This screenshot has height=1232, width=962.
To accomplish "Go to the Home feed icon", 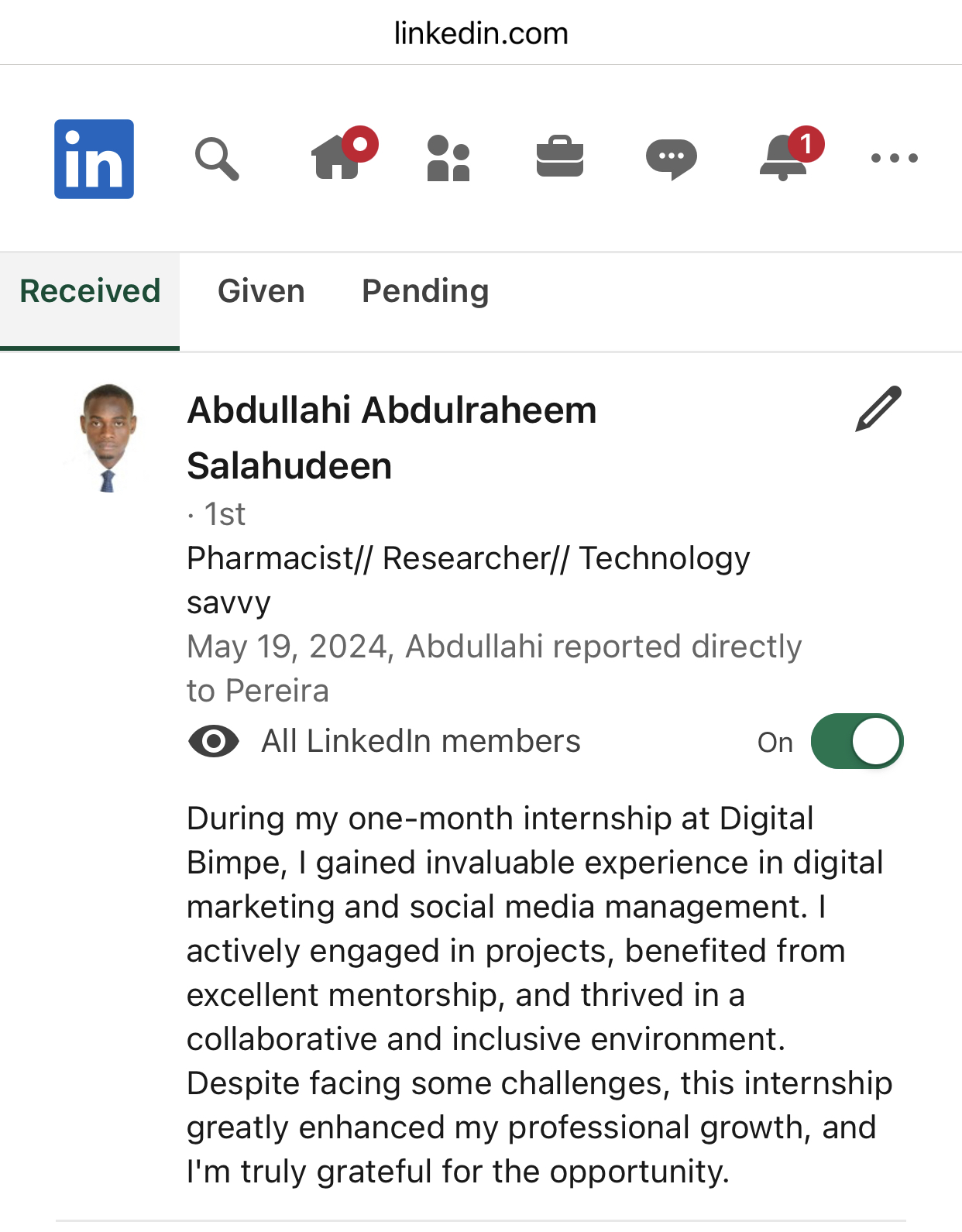I will coord(338,157).
